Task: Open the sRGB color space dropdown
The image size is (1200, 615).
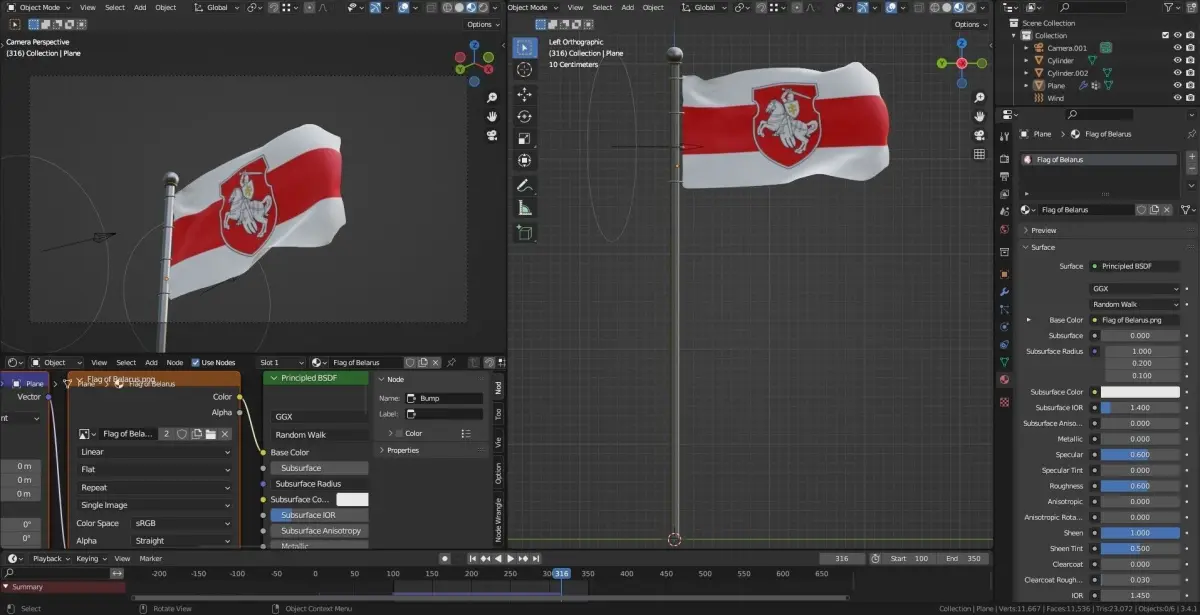Action: (x=182, y=523)
